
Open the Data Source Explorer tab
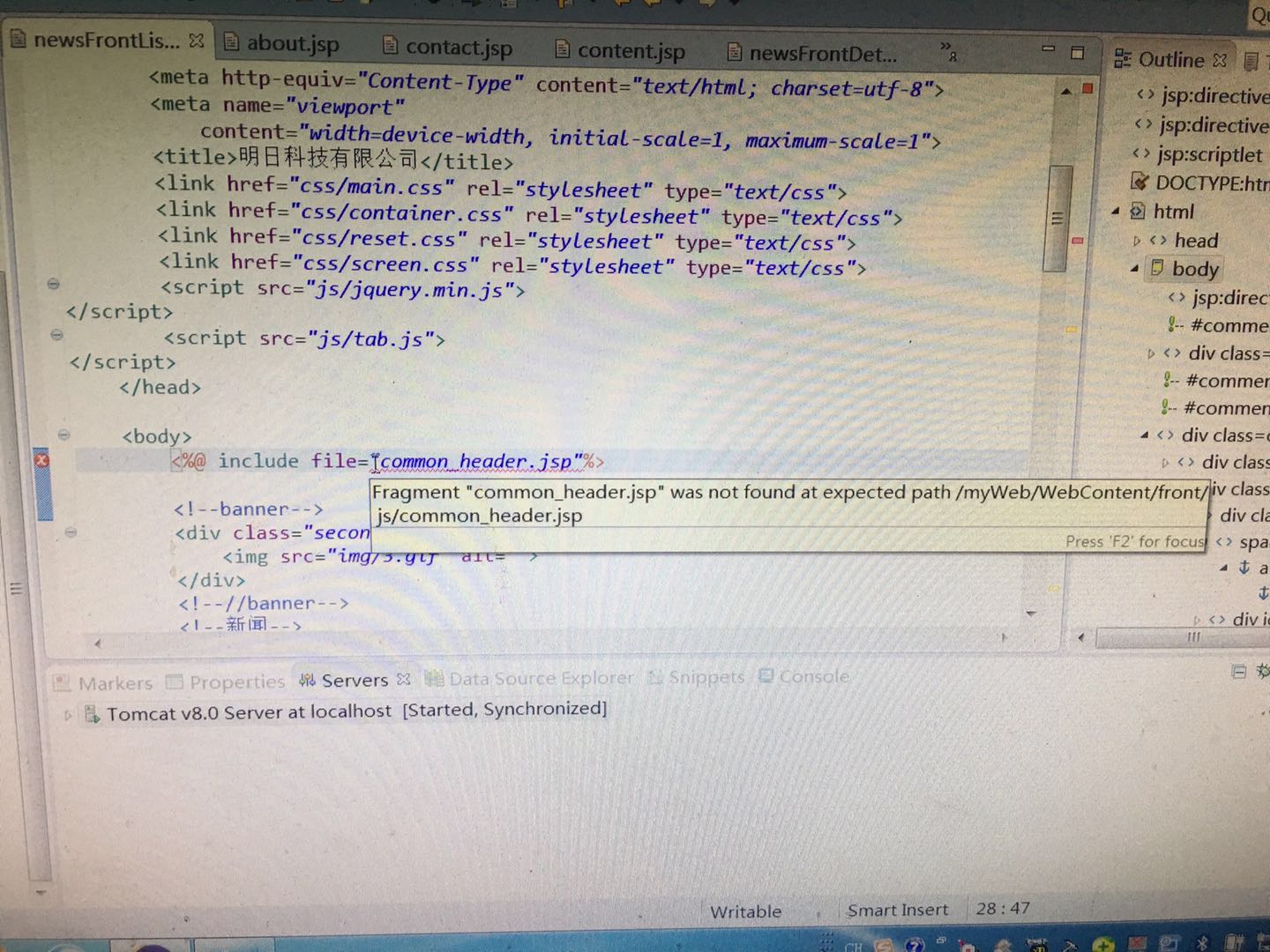[529, 678]
